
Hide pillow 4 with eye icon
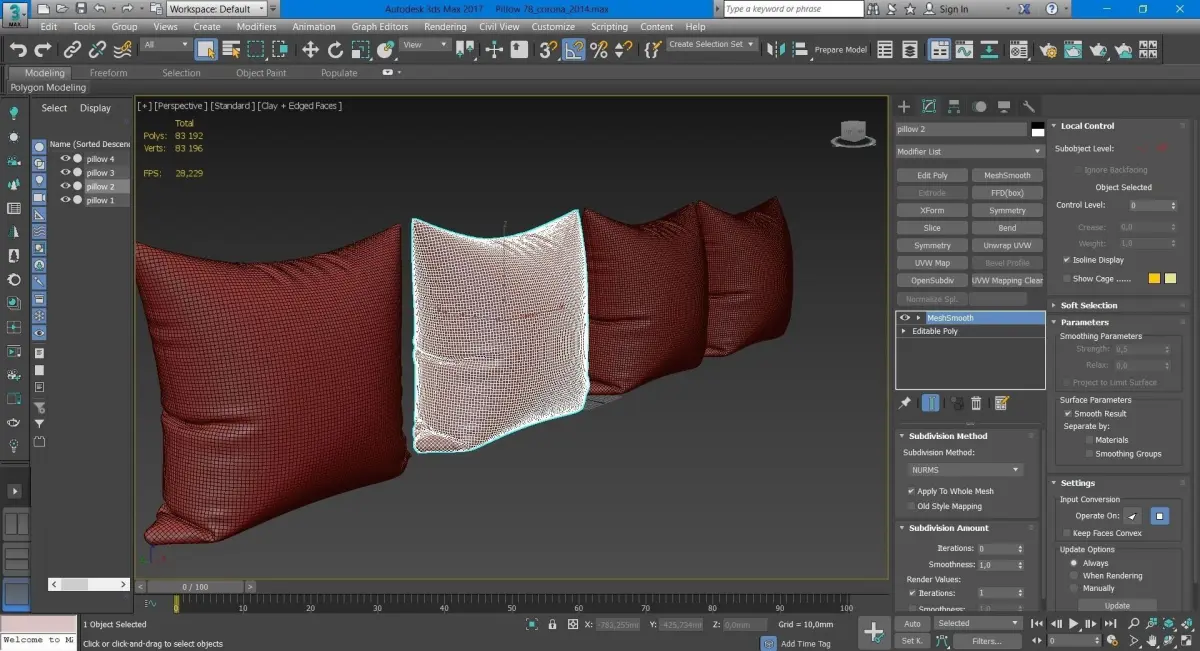65,159
